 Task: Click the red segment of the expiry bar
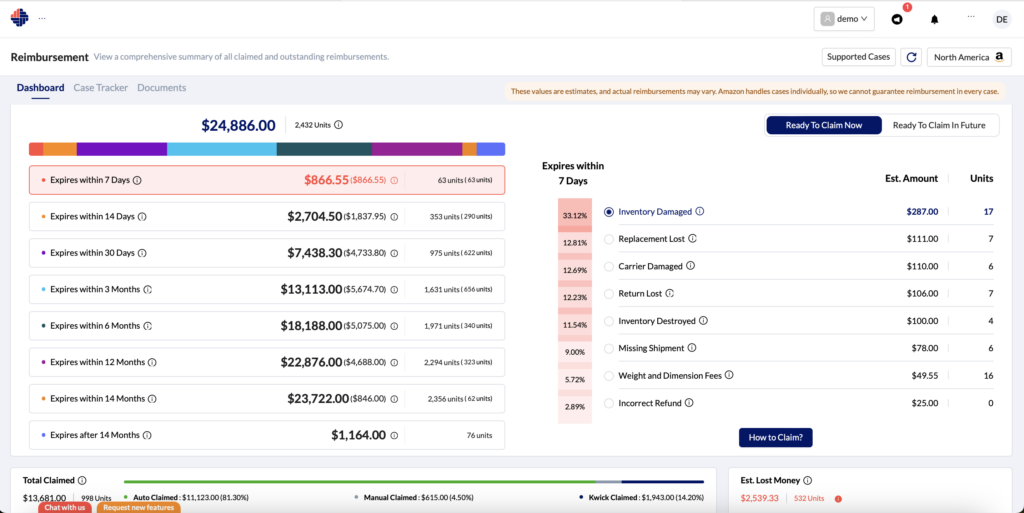(36, 149)
